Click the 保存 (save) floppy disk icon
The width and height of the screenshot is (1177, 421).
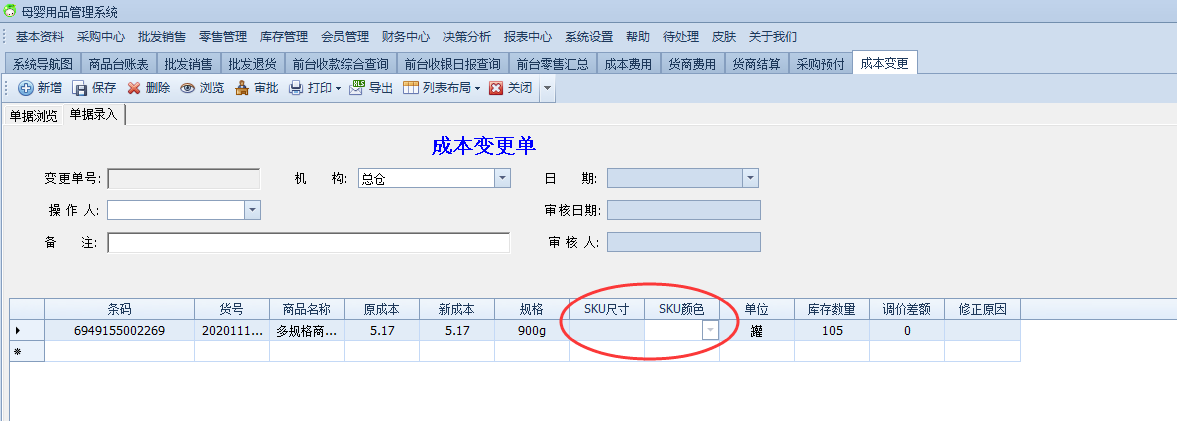(x=80, y=88)
